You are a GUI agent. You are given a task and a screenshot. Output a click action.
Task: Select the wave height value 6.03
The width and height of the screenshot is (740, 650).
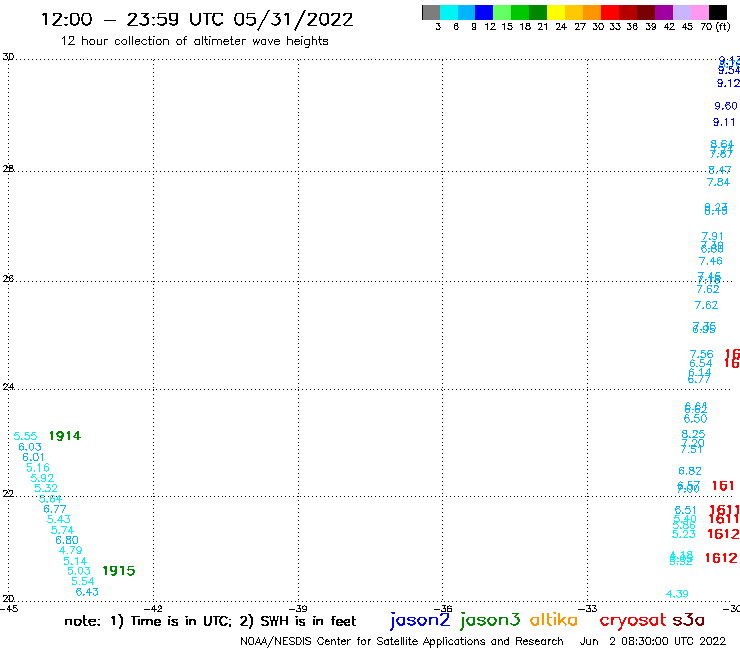pos(30,447)
